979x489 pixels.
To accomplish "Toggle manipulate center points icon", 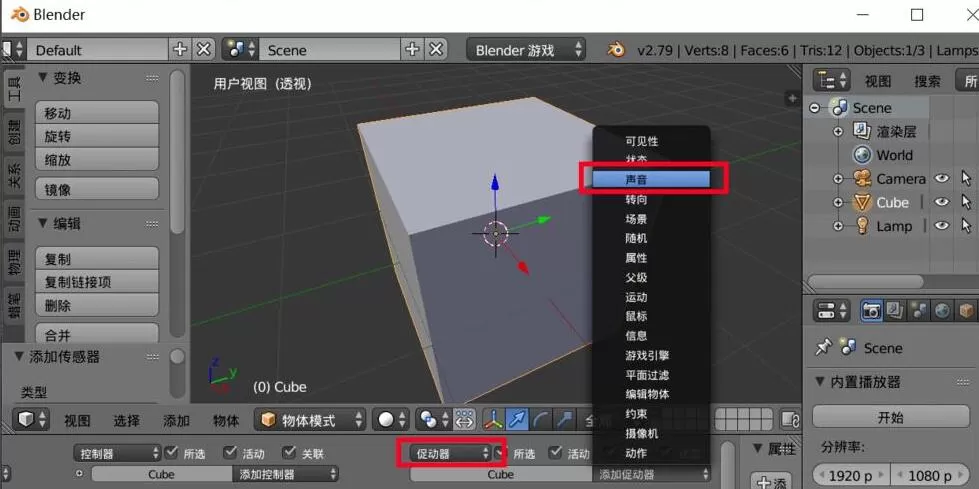I will (464, 420).
